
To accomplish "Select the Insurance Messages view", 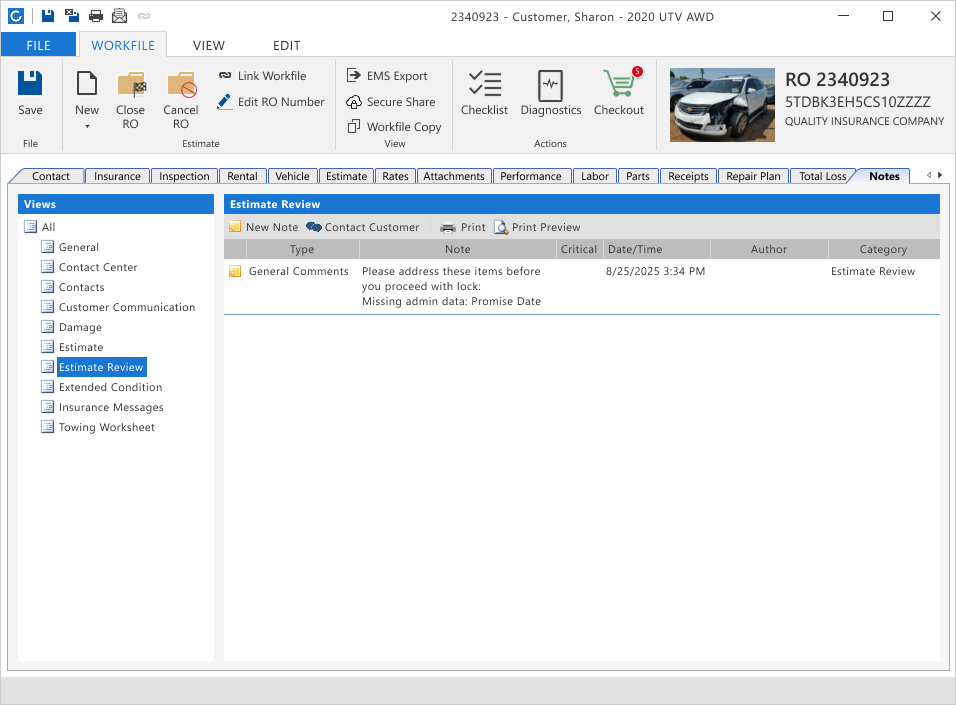I will (102, 407).
